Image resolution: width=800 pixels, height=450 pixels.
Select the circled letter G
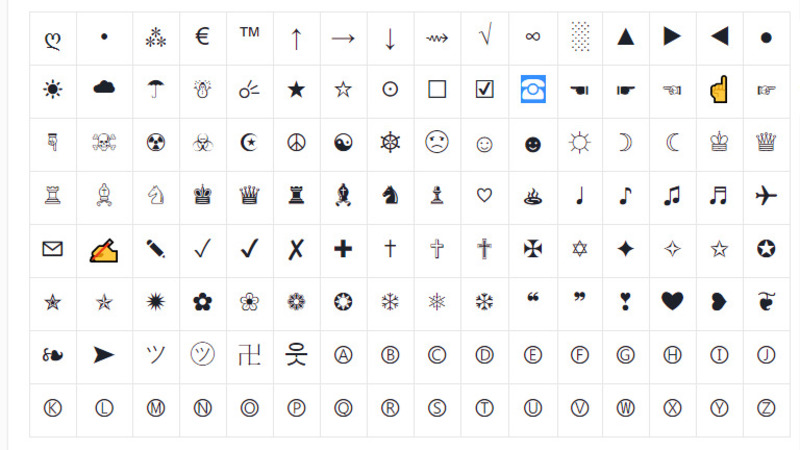click(x=626, y=355)
